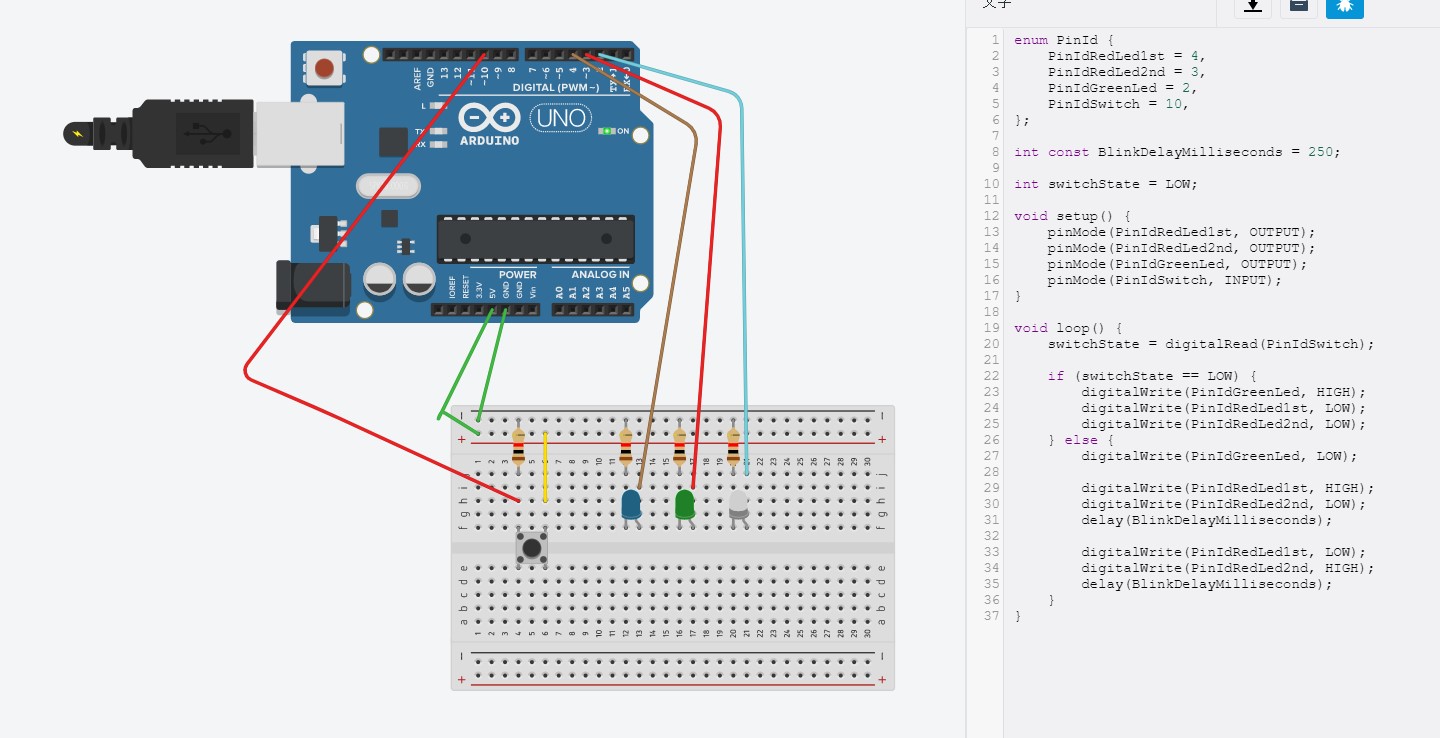
Task: Select the ATmega chip on Arduino
Action: click(x=535, y=239)
